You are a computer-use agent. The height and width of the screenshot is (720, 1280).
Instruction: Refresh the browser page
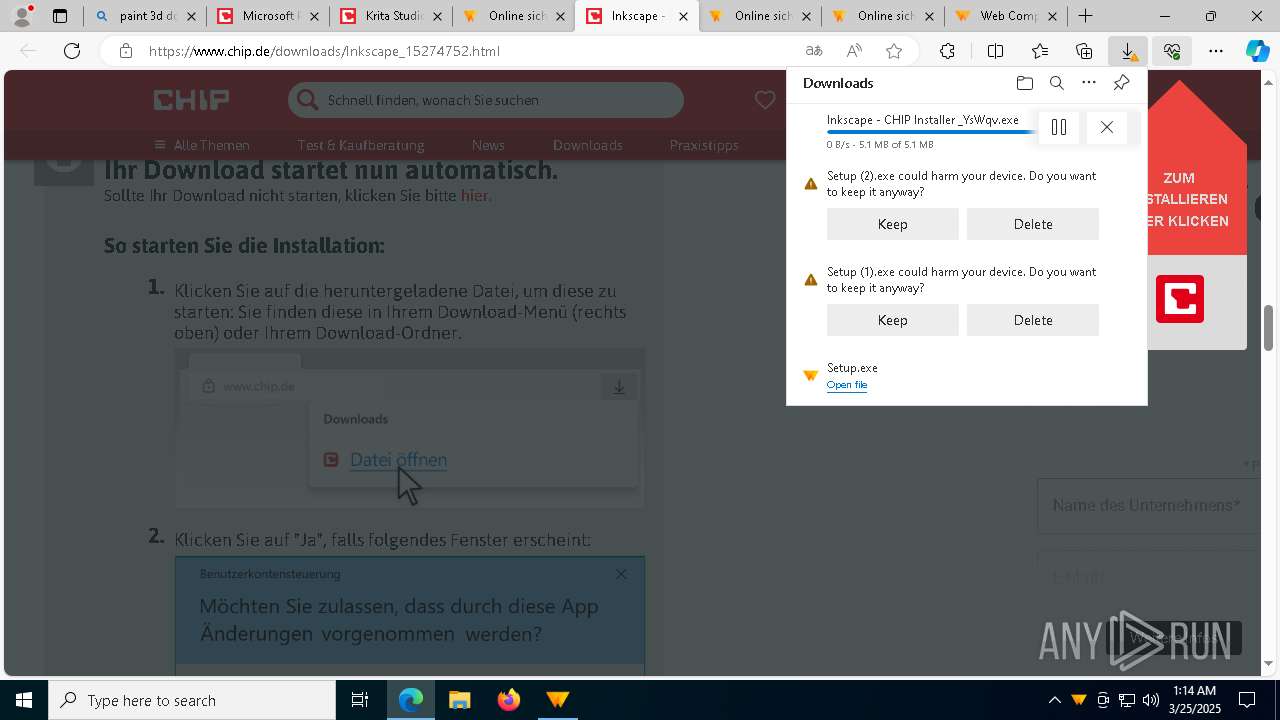pos(72,51)
